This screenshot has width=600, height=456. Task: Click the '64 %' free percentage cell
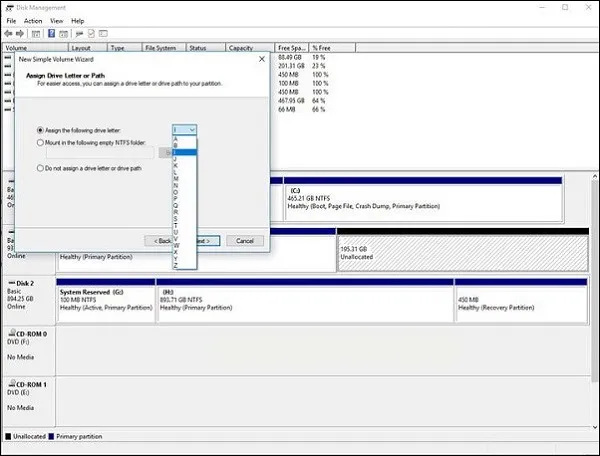[319, 101]
